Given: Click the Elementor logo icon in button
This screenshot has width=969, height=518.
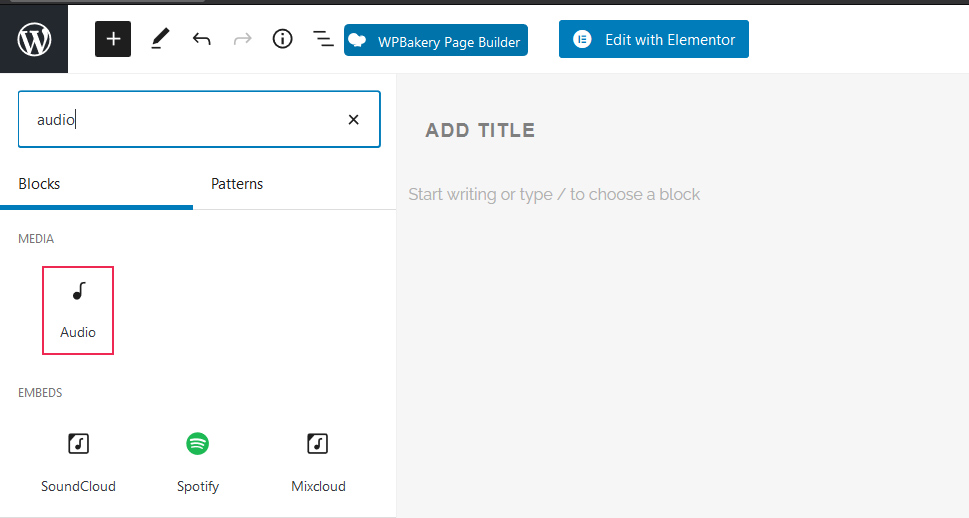Looking at the screenshot, I should click(x=582, y=40).
